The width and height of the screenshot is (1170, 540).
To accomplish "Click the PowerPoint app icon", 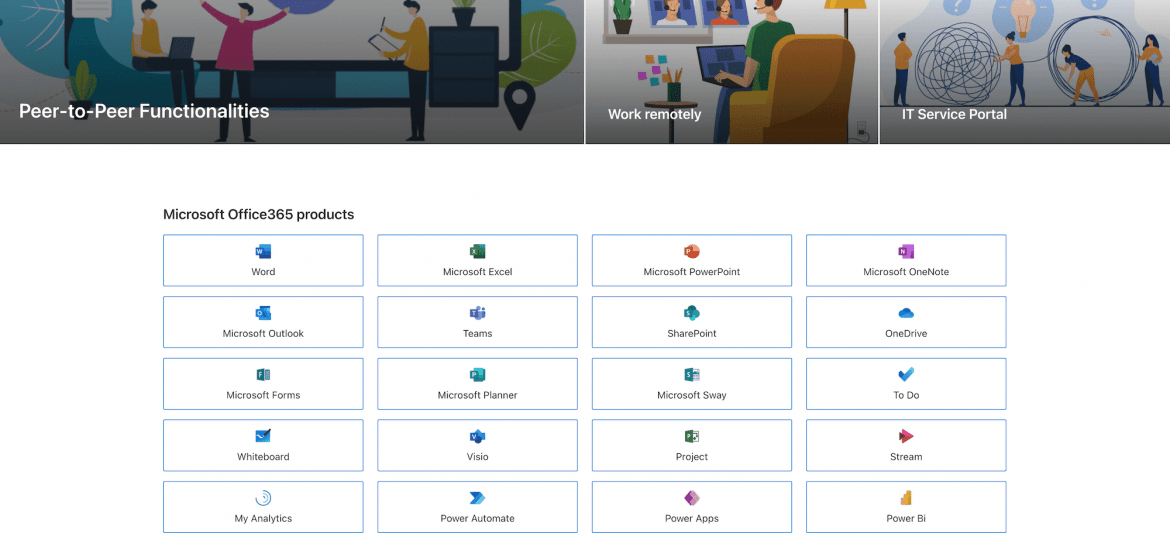I will point(692,251).
